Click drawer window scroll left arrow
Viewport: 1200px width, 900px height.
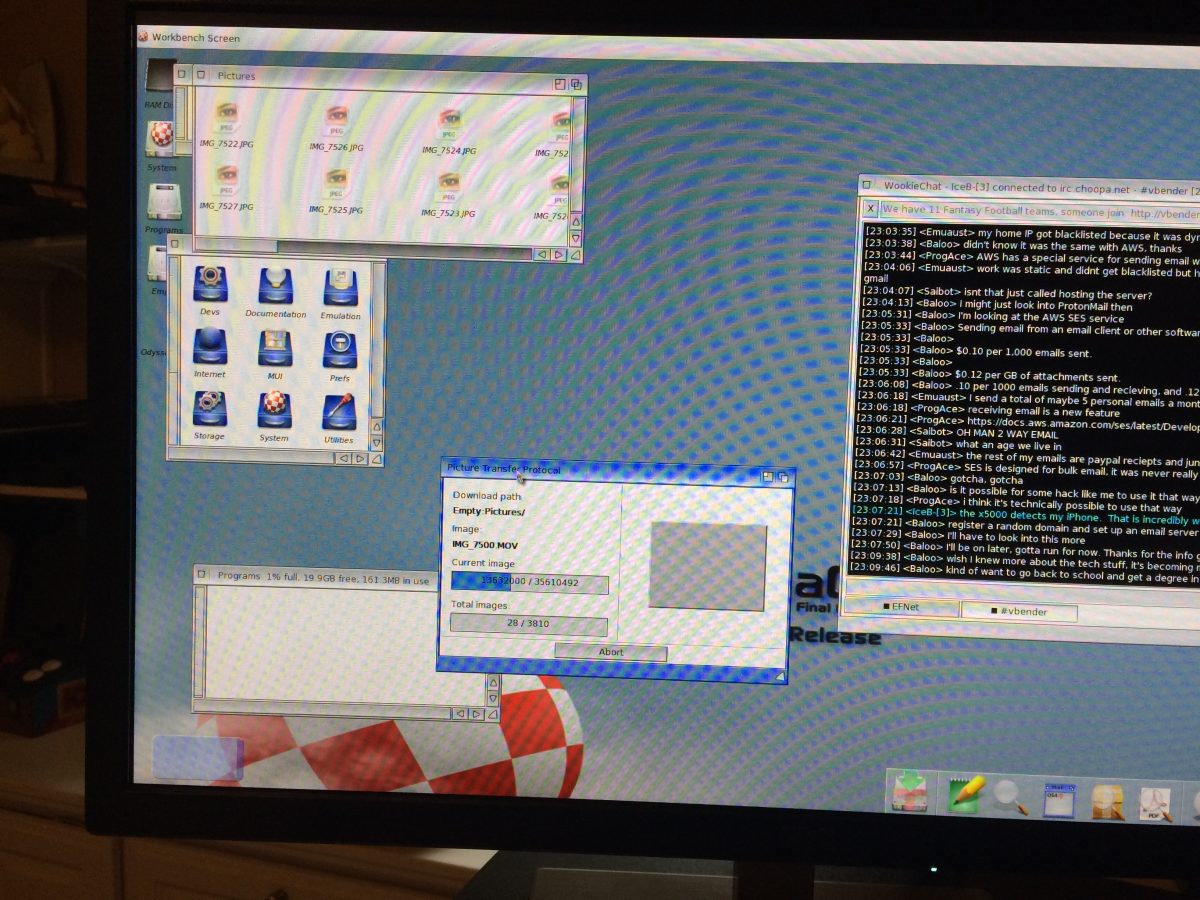click(343, 458)
